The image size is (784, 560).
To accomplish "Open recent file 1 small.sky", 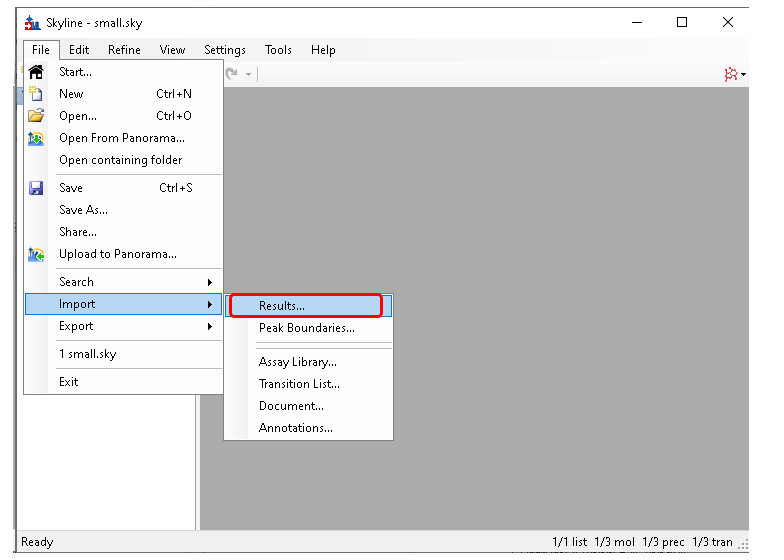I will point(88,354).
